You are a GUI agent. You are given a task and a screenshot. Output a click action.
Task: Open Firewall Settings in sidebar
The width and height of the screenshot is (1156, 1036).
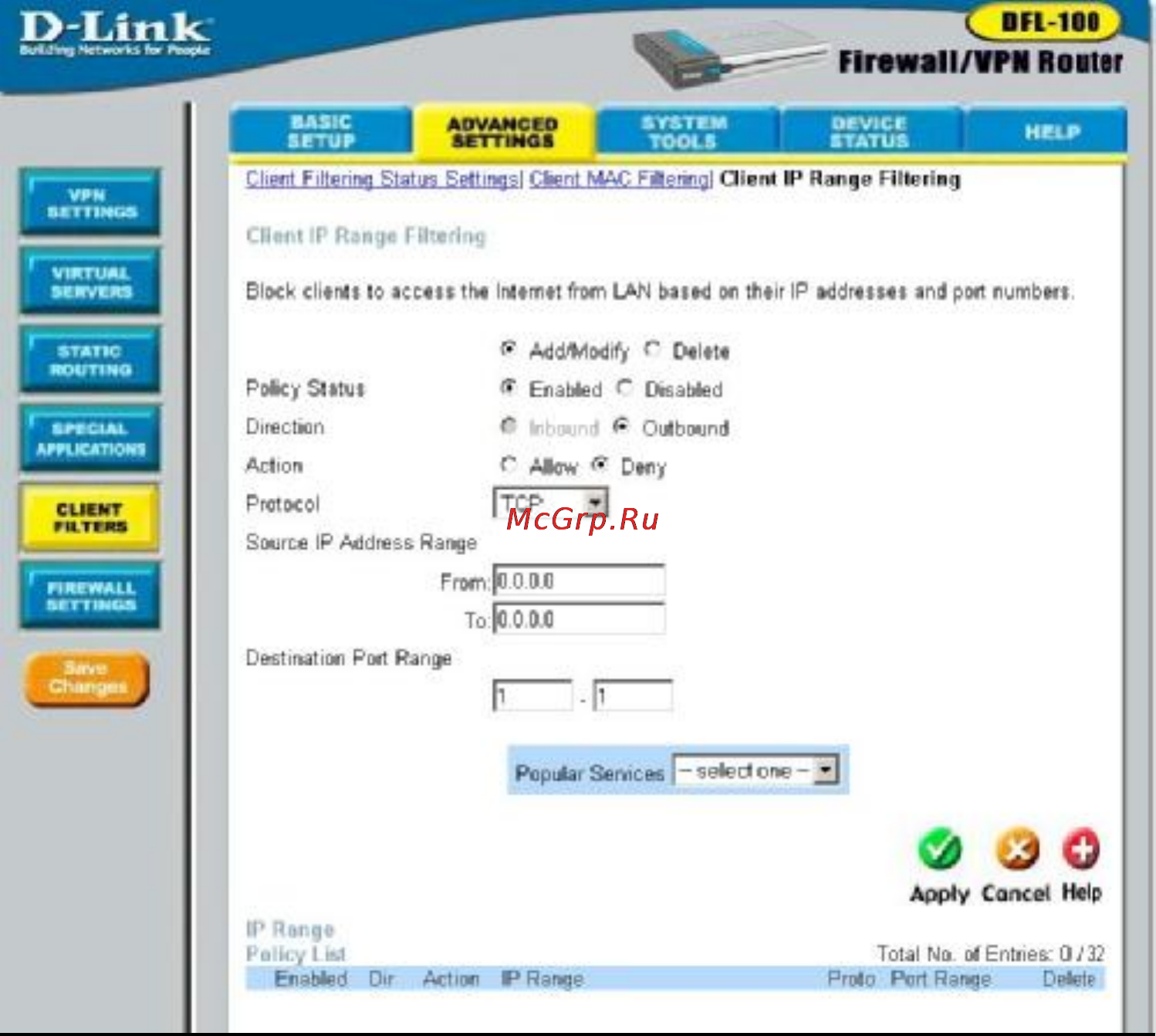90,596
